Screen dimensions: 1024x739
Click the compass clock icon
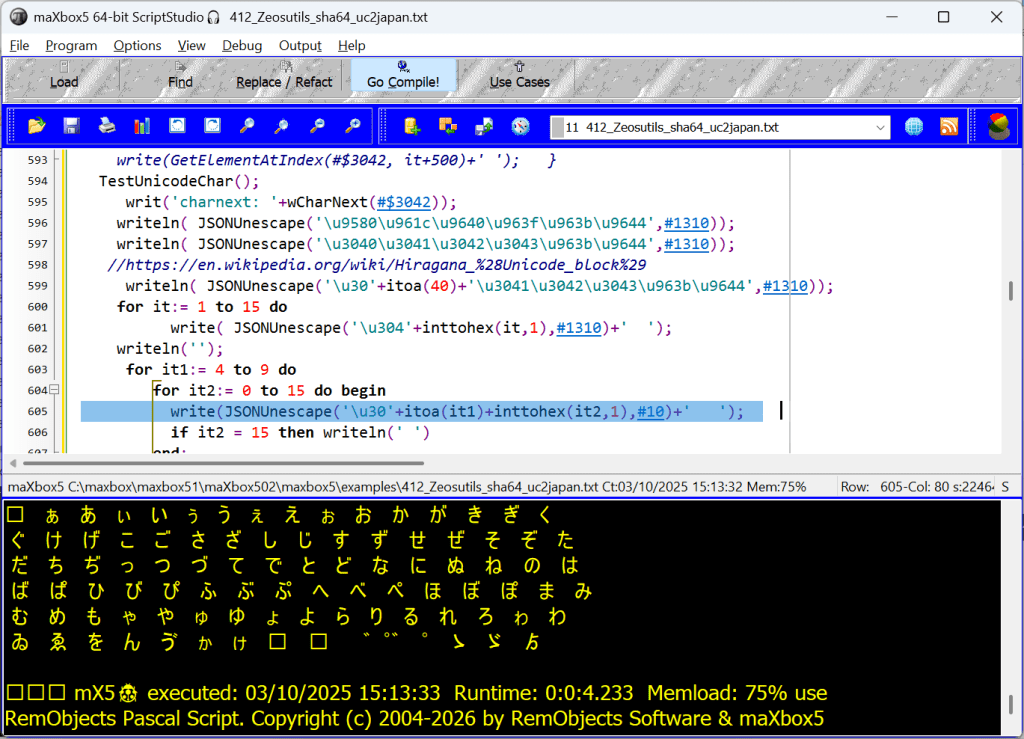(520, 127)
